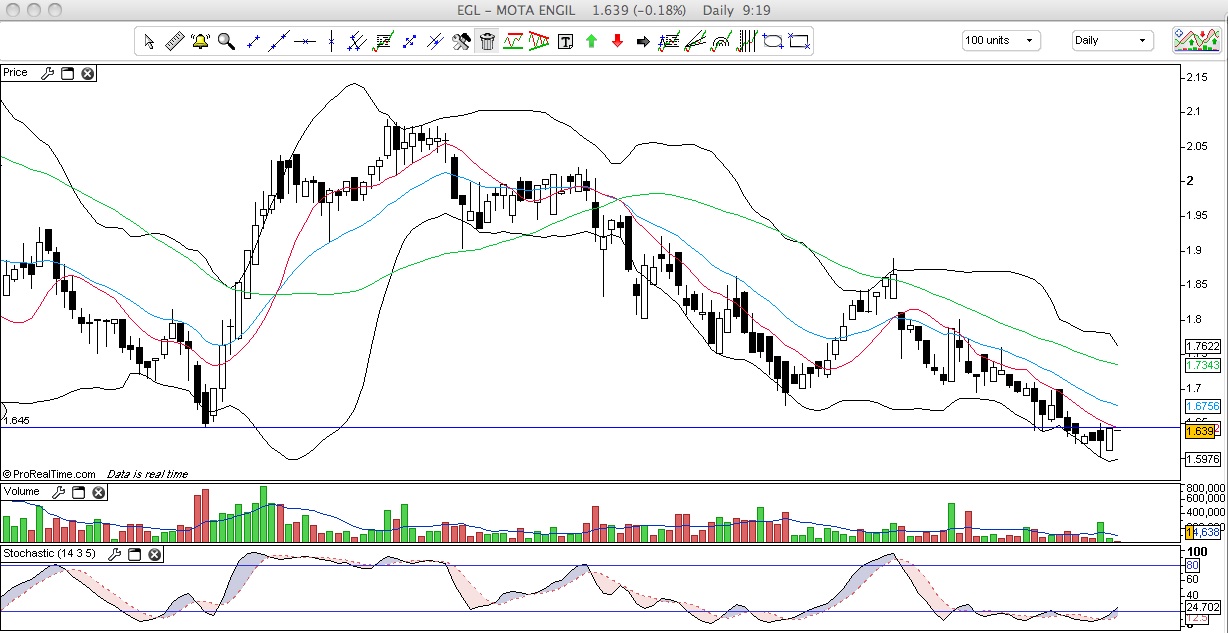Open the 100 units dropdown
The height and width of the screenshot is (633, 1228).
coord(1001,41)
